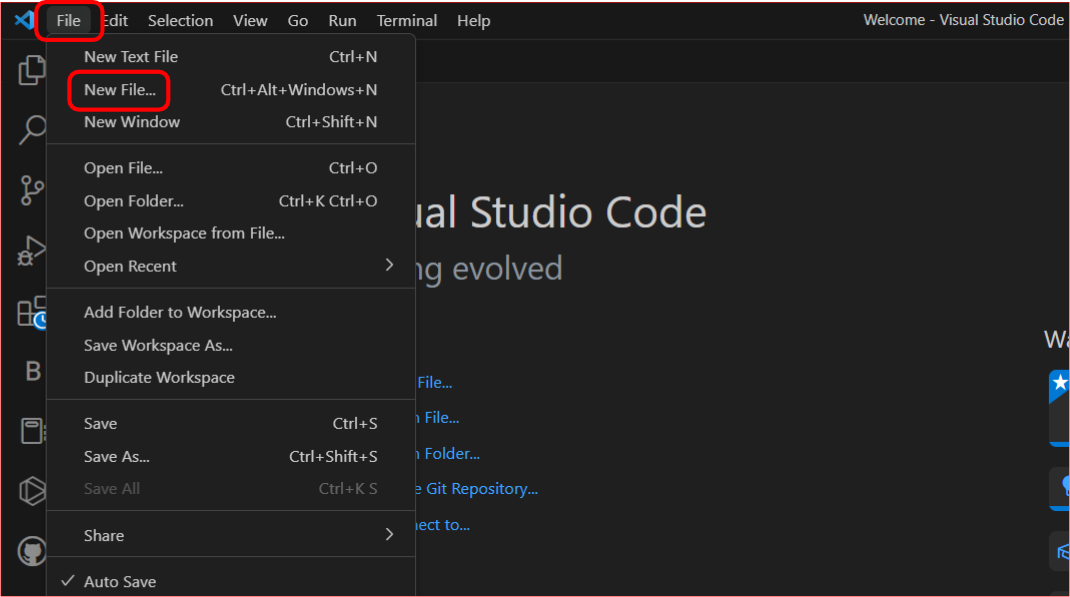Expand the Share submenu arrow
1070x597 pixels.
[389, 535]
